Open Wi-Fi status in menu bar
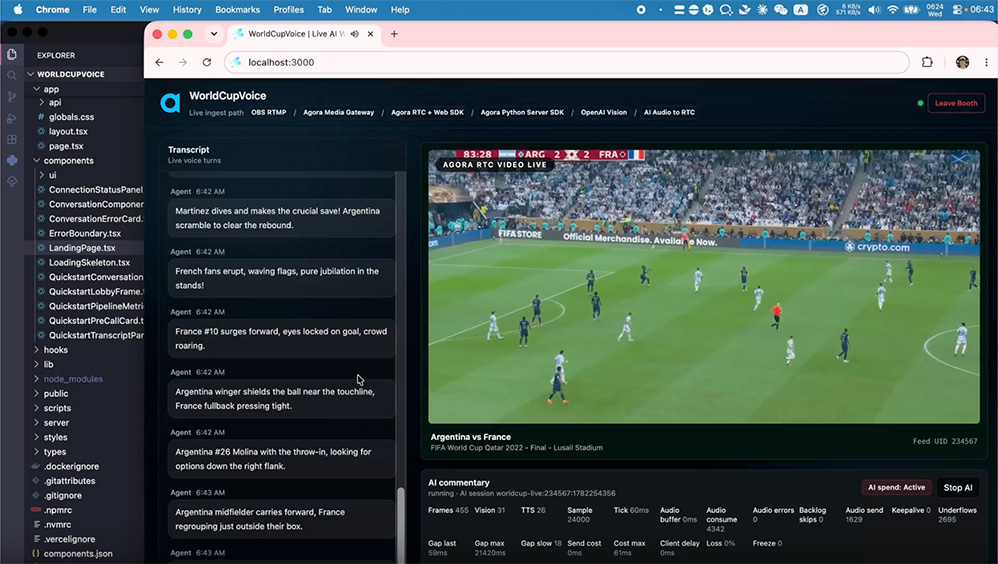Image resolution: width=998 pixels, height=564 pixels. pyautogui.click(x=892, y=10)
